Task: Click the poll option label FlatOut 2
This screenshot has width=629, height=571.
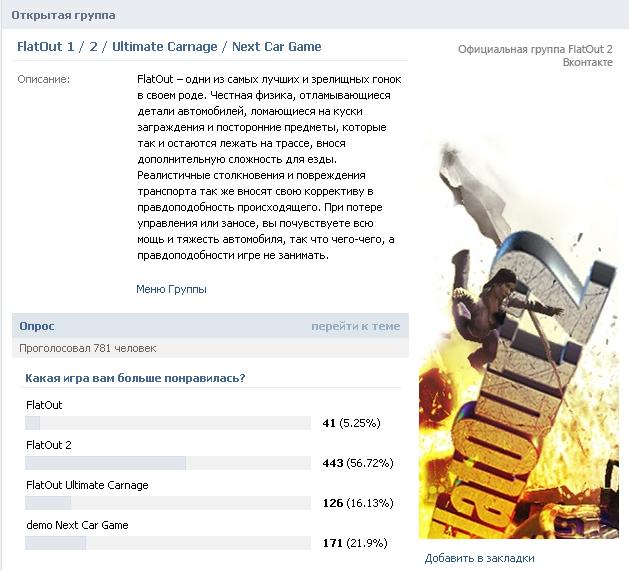Action: 49,445
